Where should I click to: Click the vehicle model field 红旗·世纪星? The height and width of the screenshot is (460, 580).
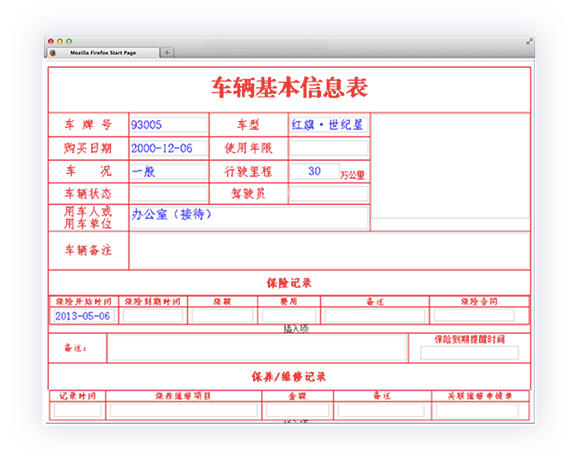click(x=328, y=125)
